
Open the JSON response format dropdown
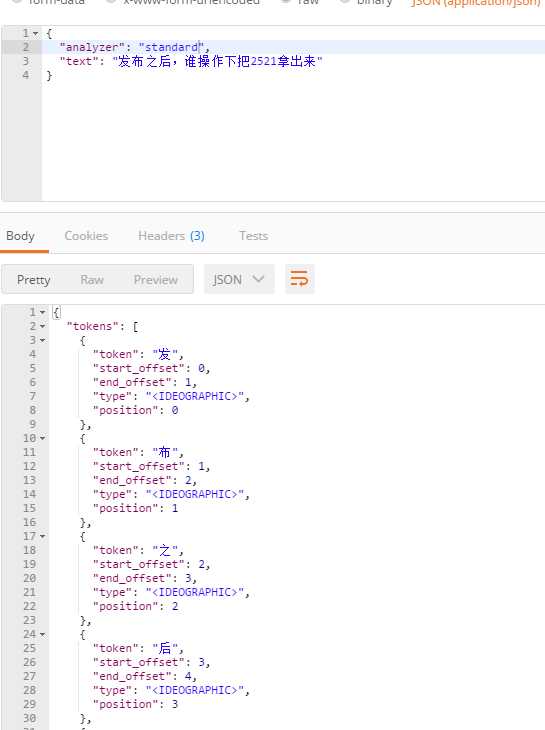[x=239, y=279]
